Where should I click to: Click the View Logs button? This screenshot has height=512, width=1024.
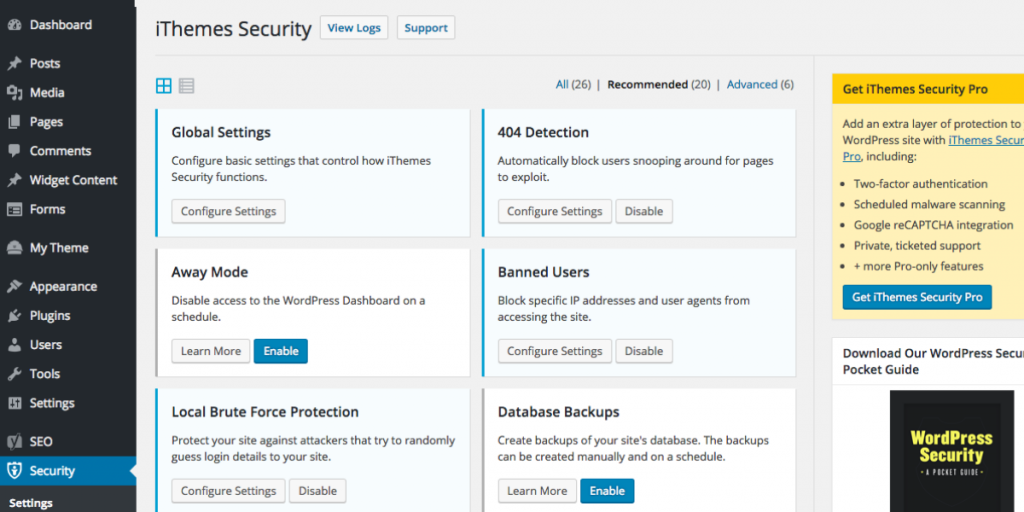[x=354, y=28]
